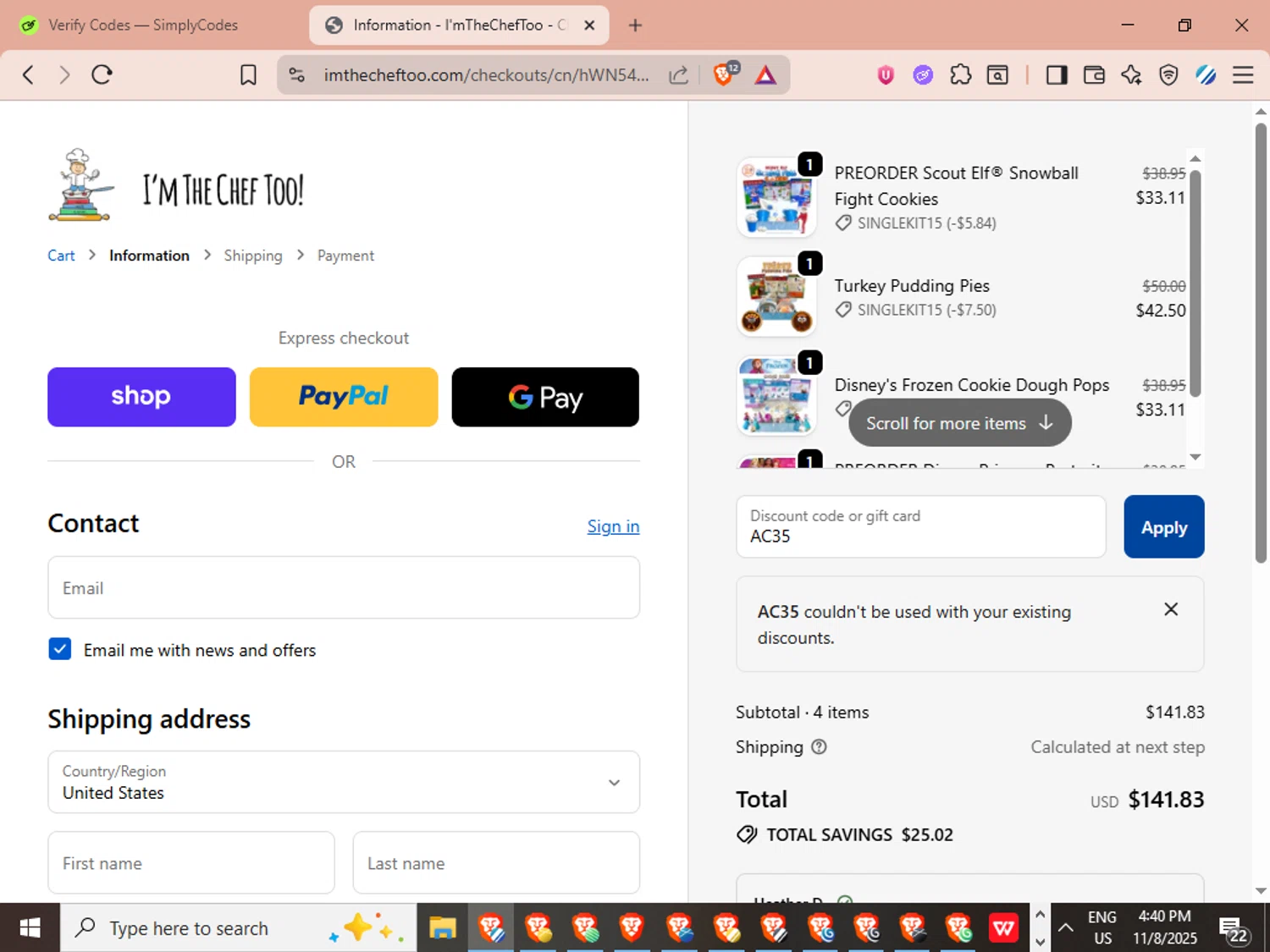
Task: Open Frozen Cookie Dough Pops thumbnail
Action: (776, 395)
